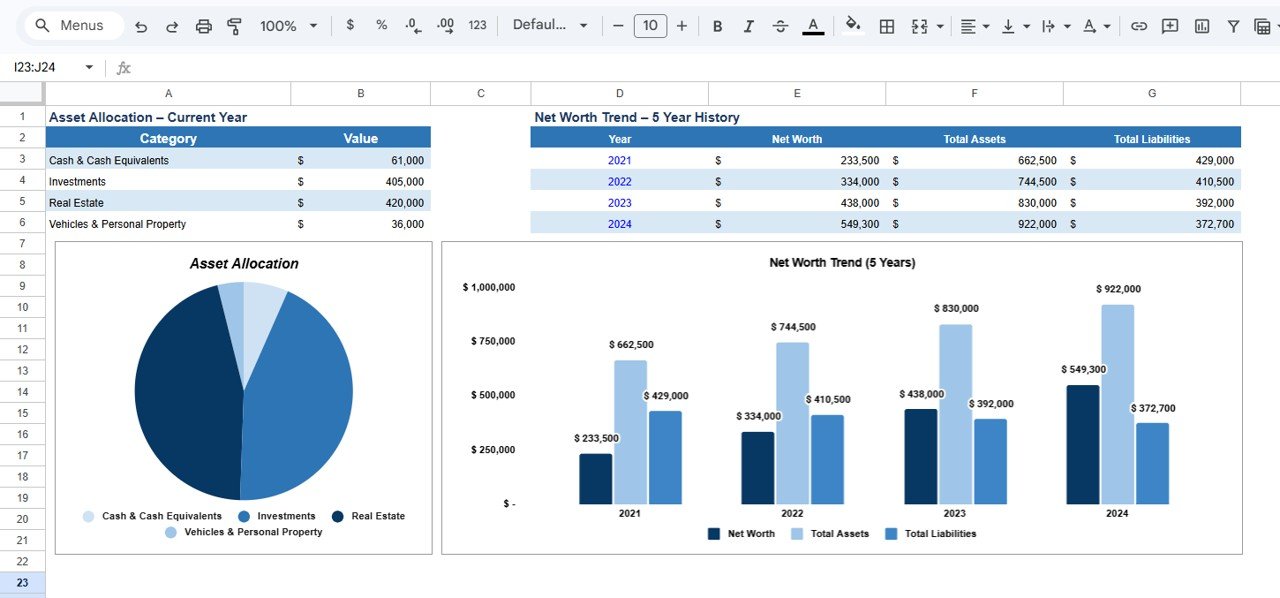Apply strikethrough formatting
Screen dimensions: 1280x598
780,25
